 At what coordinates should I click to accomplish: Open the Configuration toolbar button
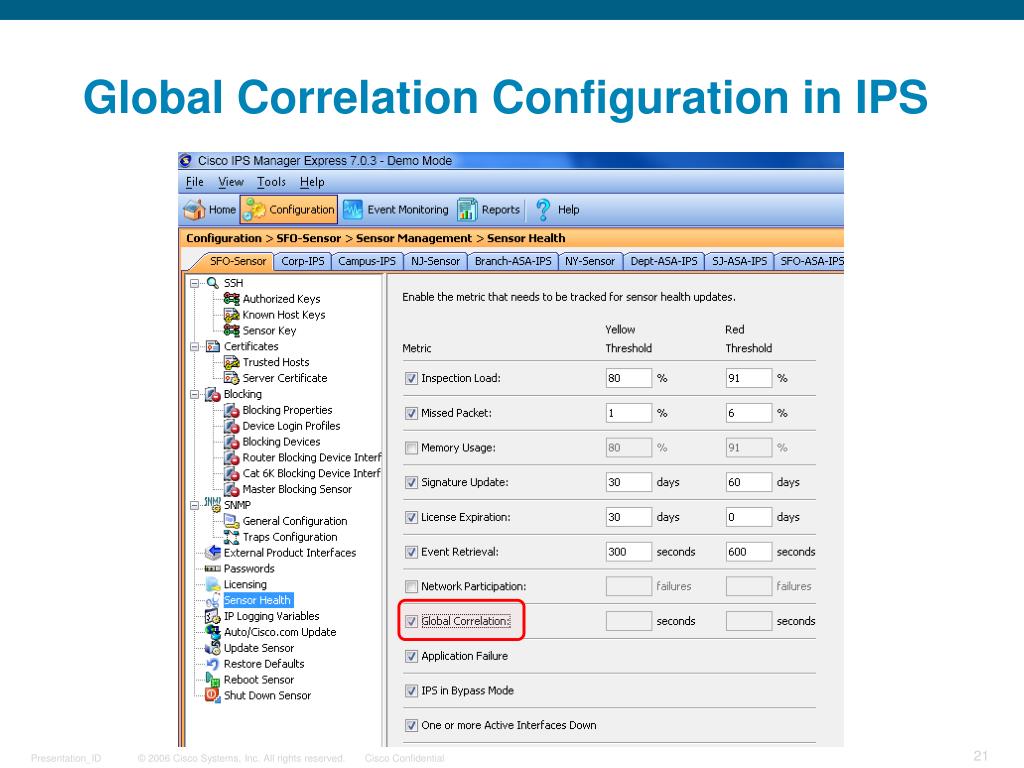289,210
